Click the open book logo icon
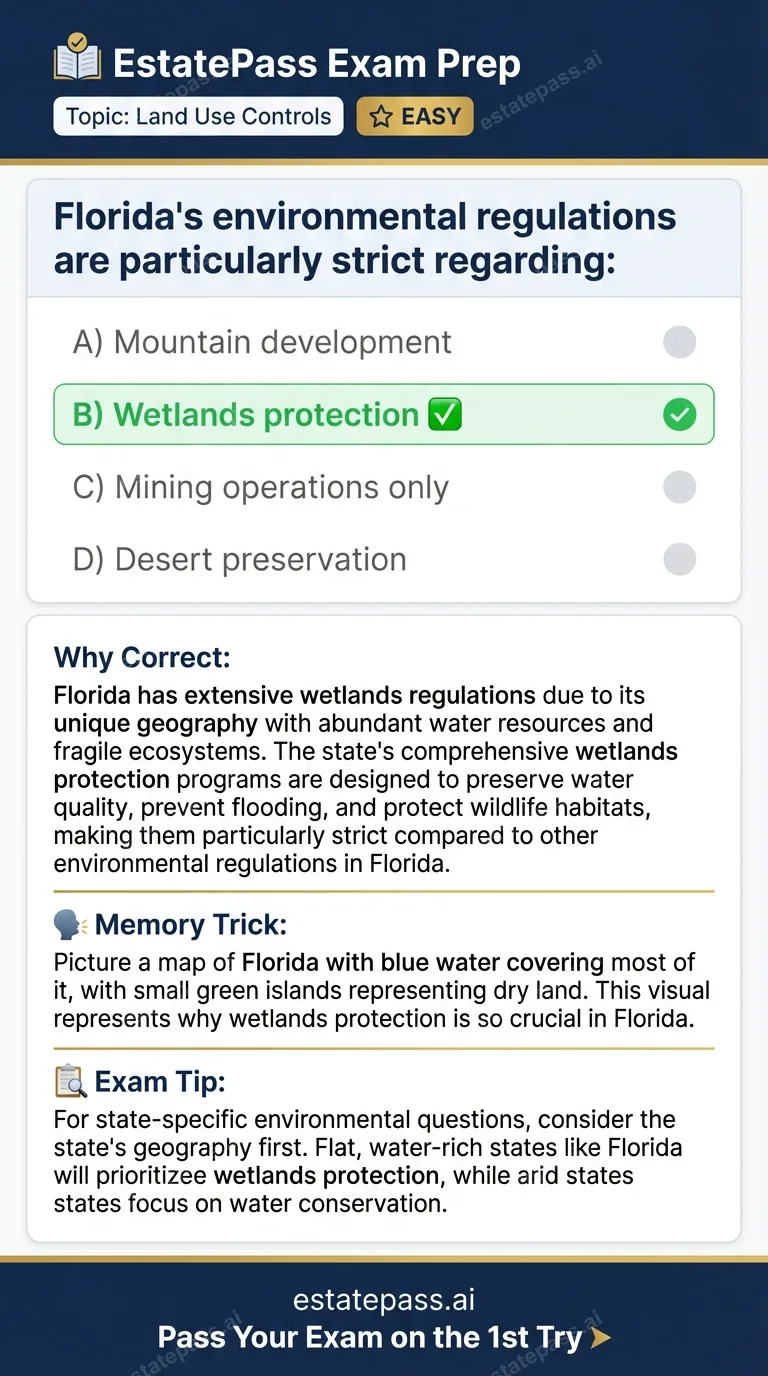 tap(77, 62)
